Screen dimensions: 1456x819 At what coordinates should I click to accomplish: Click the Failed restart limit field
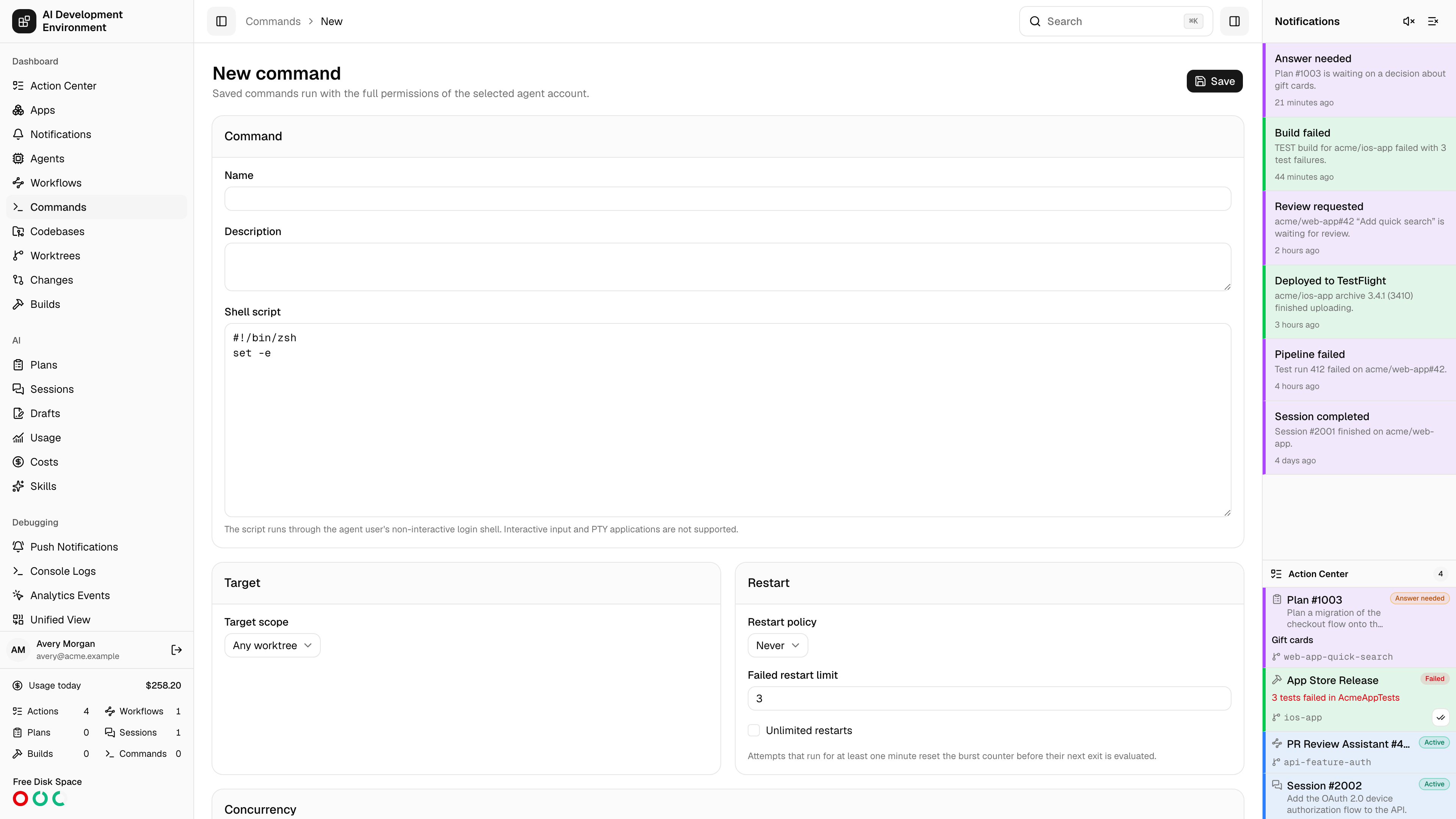[989, 698]
